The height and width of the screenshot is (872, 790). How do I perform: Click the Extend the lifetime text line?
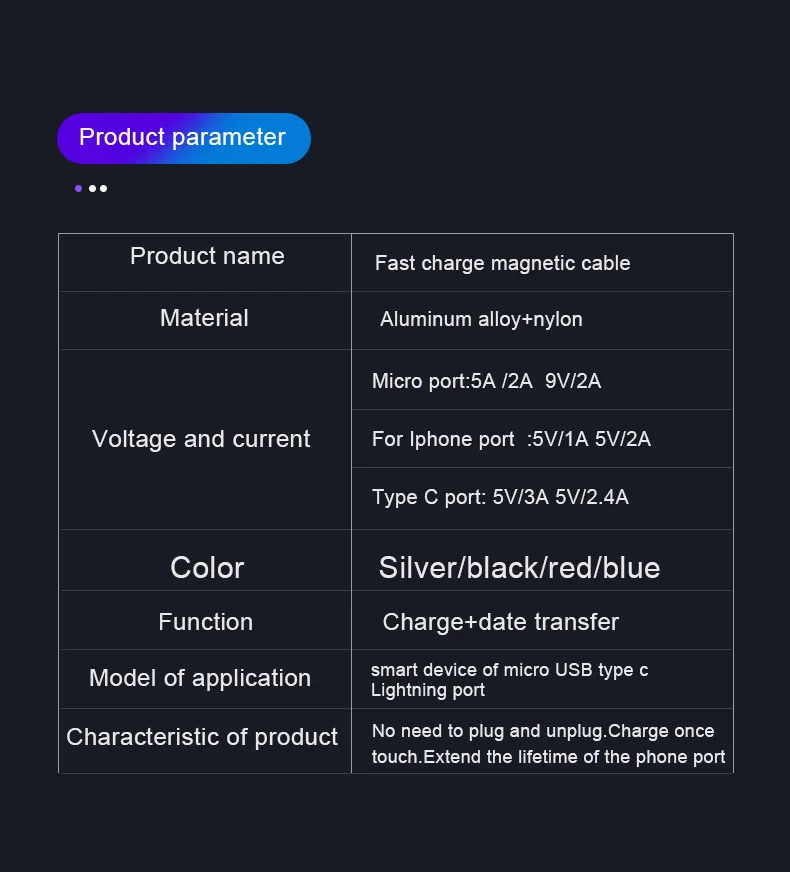click(x=548, y=757)
